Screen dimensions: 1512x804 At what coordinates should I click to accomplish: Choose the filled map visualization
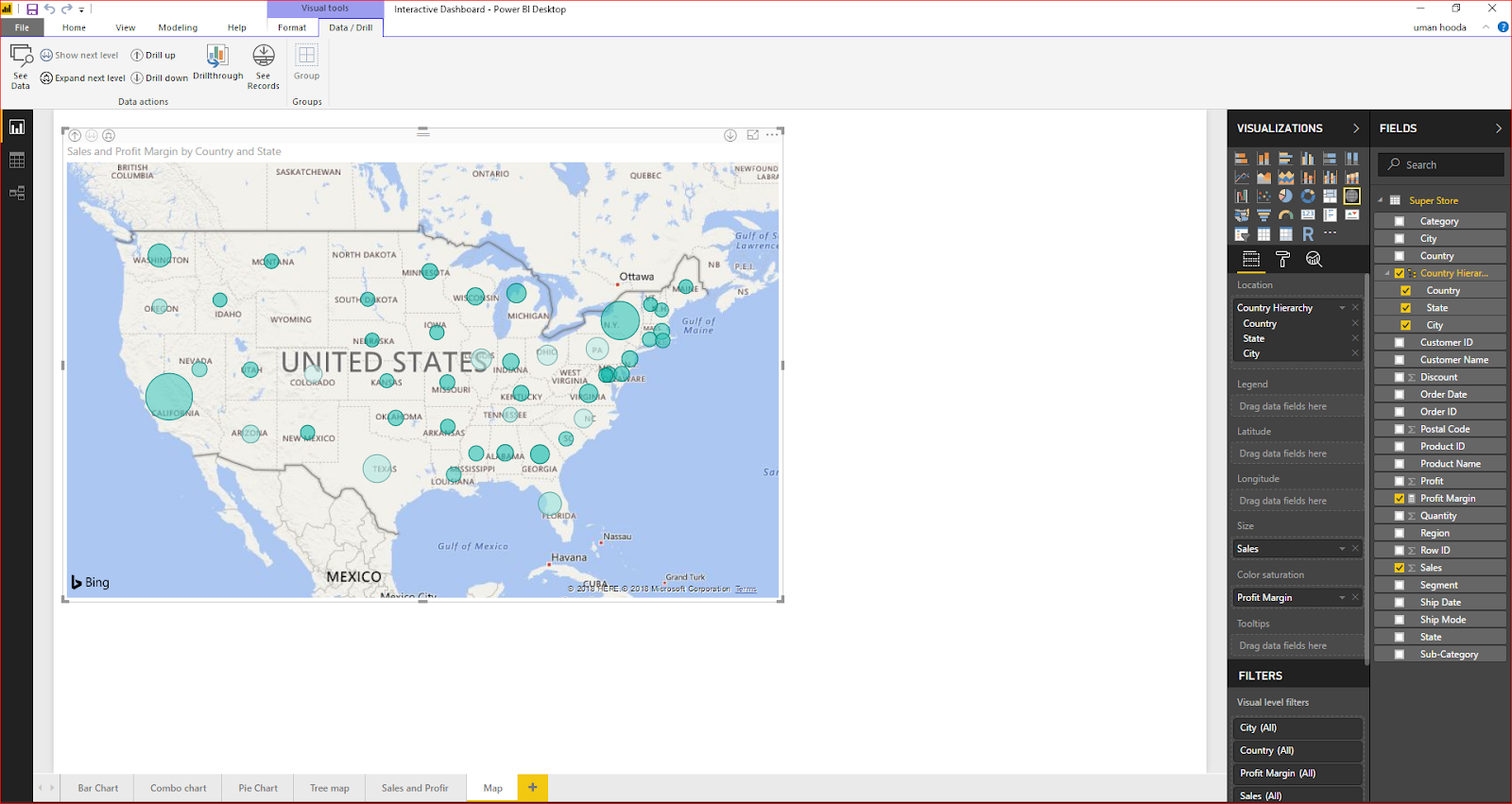pos(1242,215)
